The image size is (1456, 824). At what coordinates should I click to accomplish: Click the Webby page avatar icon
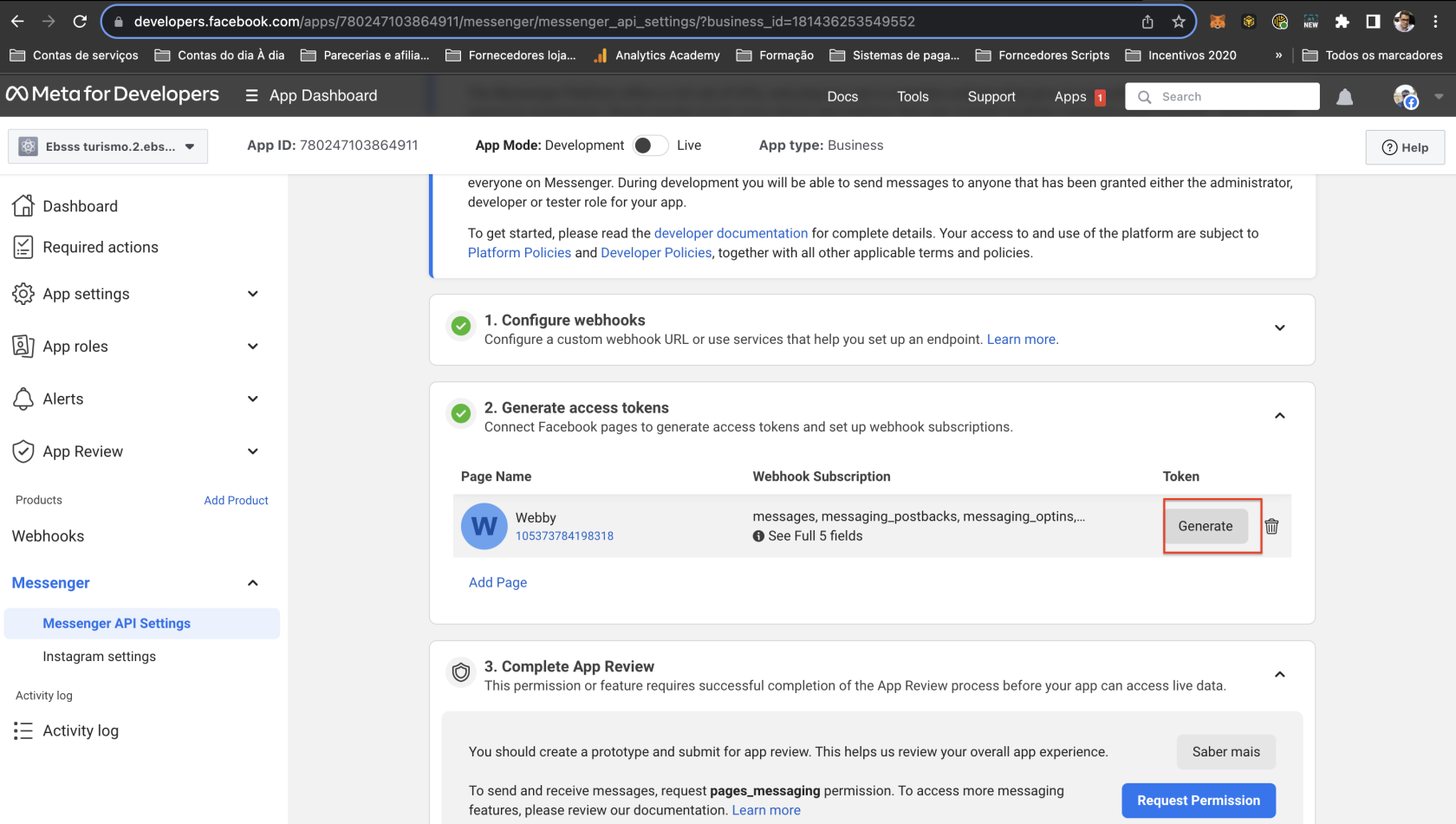(484, 526)
